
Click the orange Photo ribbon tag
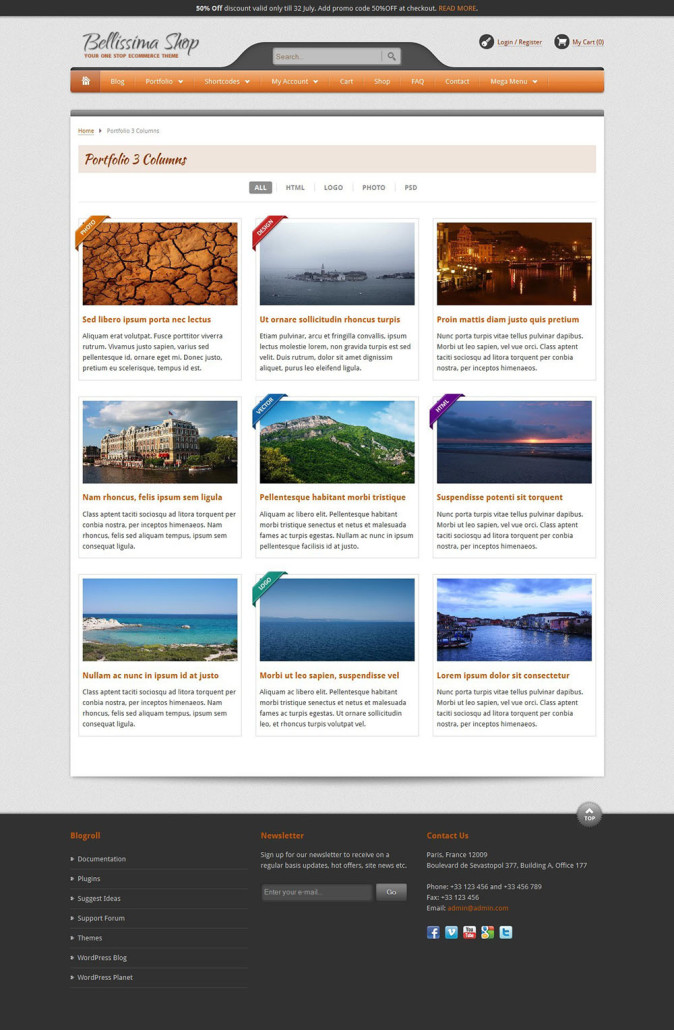coord(90,230)
